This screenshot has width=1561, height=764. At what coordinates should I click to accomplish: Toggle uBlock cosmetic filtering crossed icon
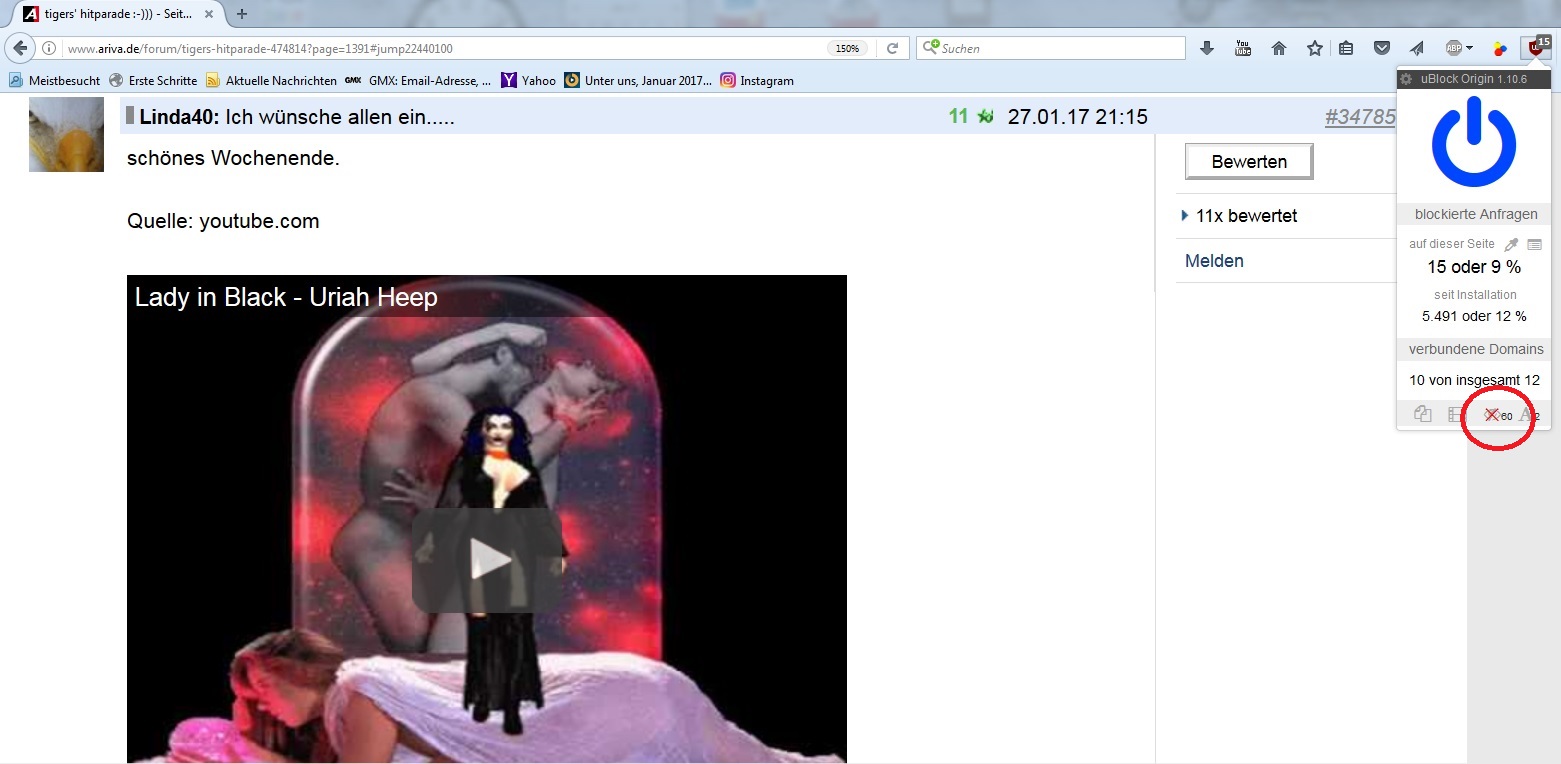[x=1491, y=414]
